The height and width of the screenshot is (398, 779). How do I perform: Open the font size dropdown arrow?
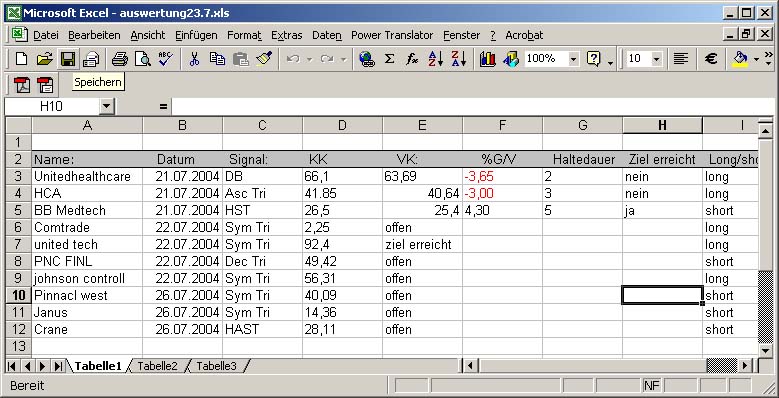657,59
